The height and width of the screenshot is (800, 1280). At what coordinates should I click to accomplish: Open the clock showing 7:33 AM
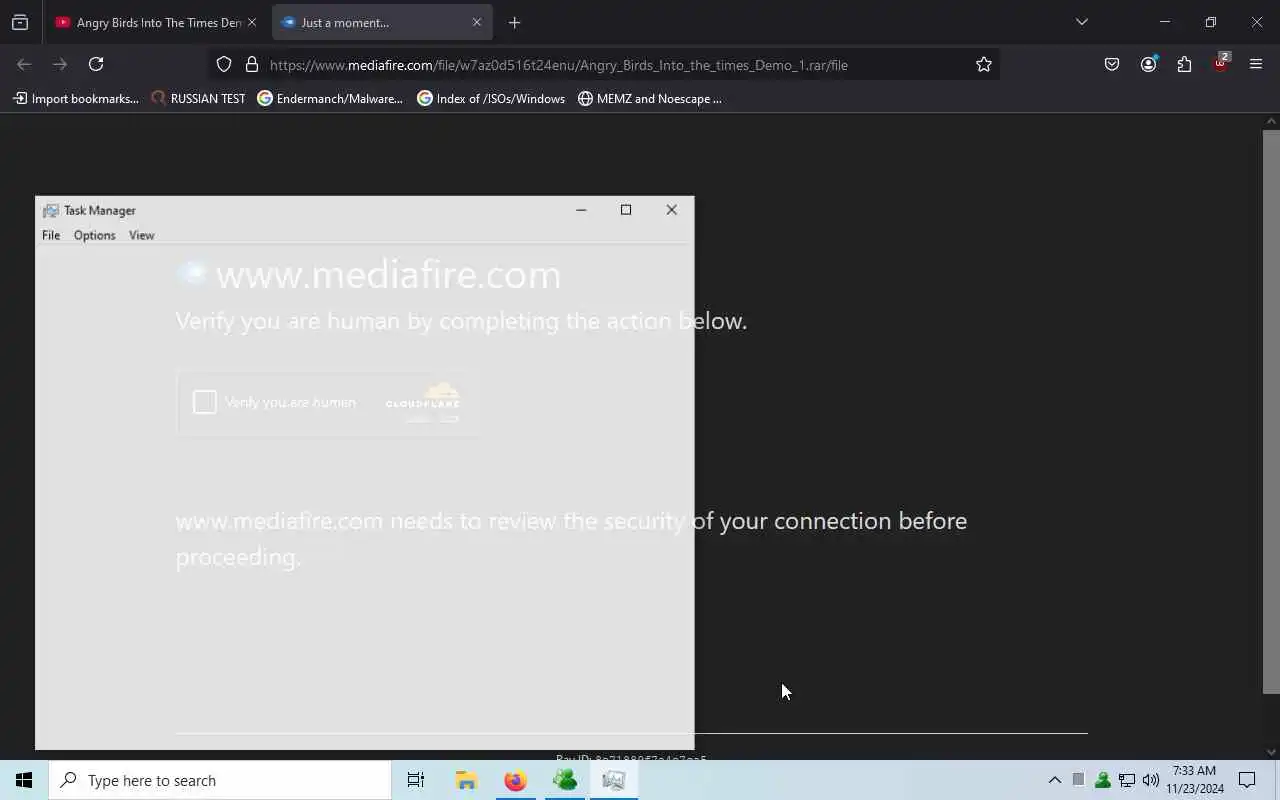[1195, 780]
